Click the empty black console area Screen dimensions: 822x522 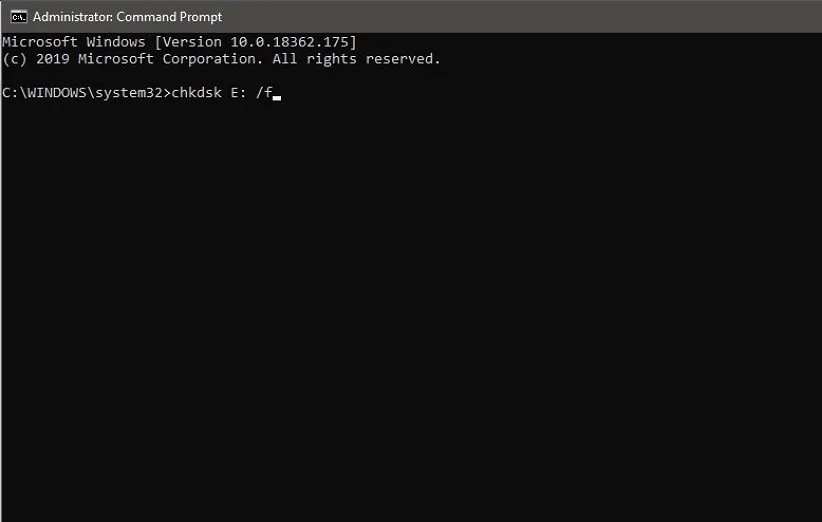pos(410,320)
